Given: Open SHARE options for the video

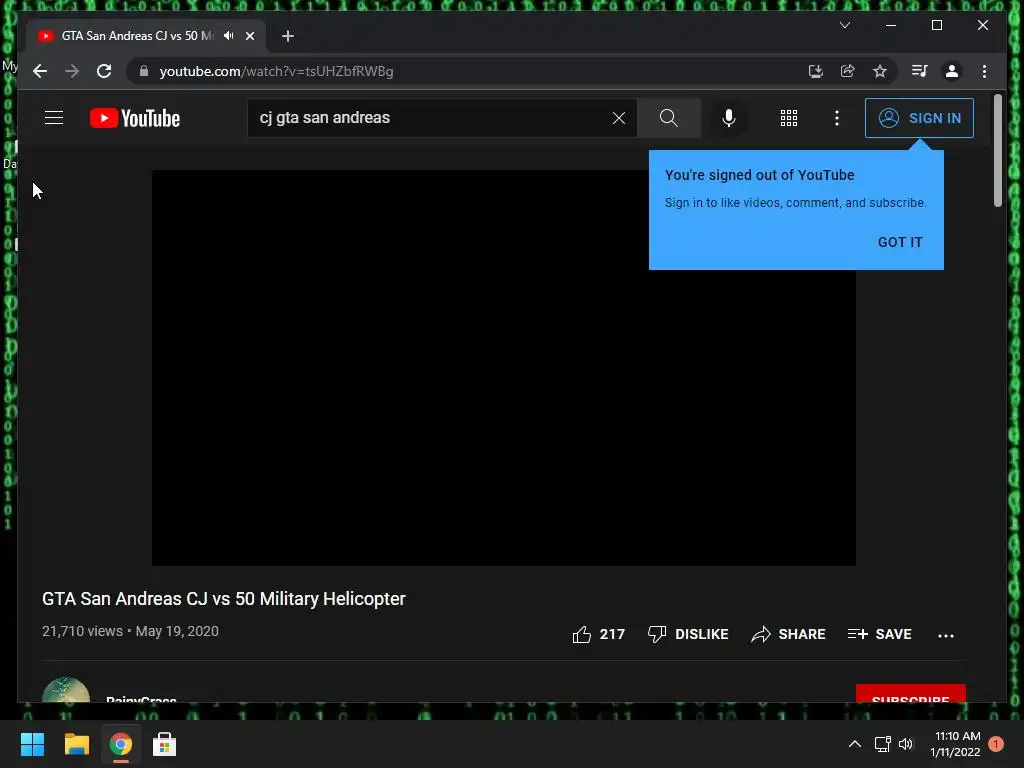Looking at the screenshot, I should (788, 634).
